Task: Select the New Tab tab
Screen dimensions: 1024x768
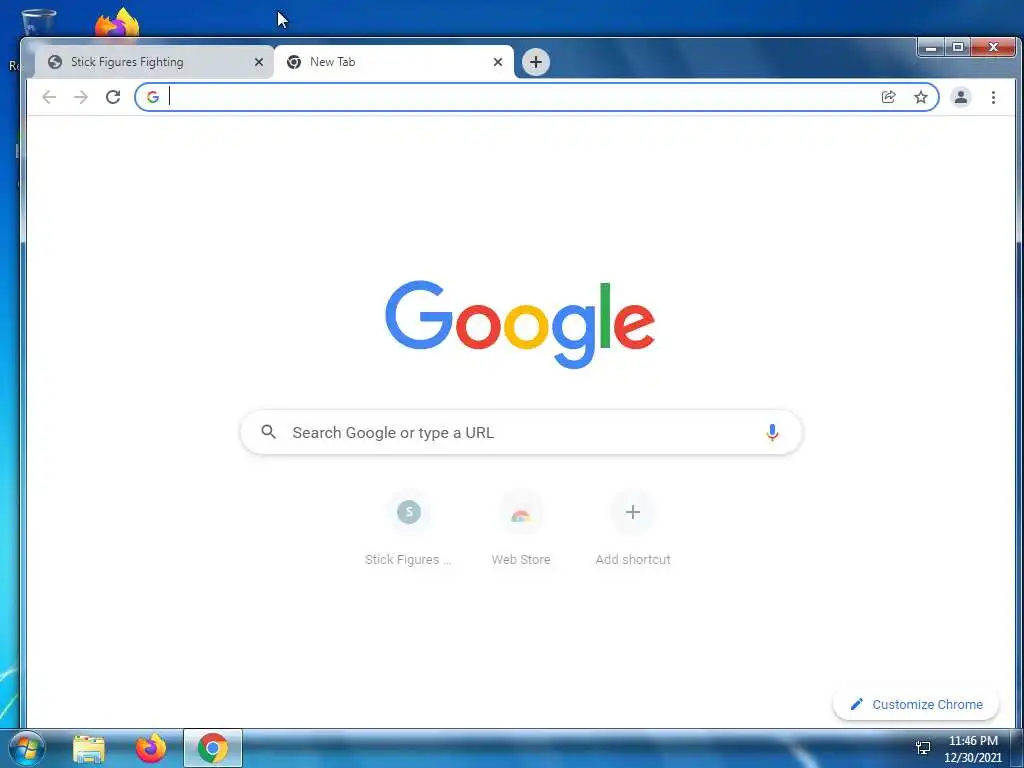Action: [x=394, y=62]
